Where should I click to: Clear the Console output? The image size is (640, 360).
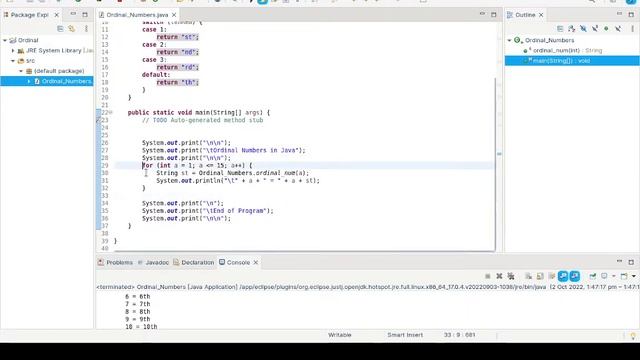[528, 276]
